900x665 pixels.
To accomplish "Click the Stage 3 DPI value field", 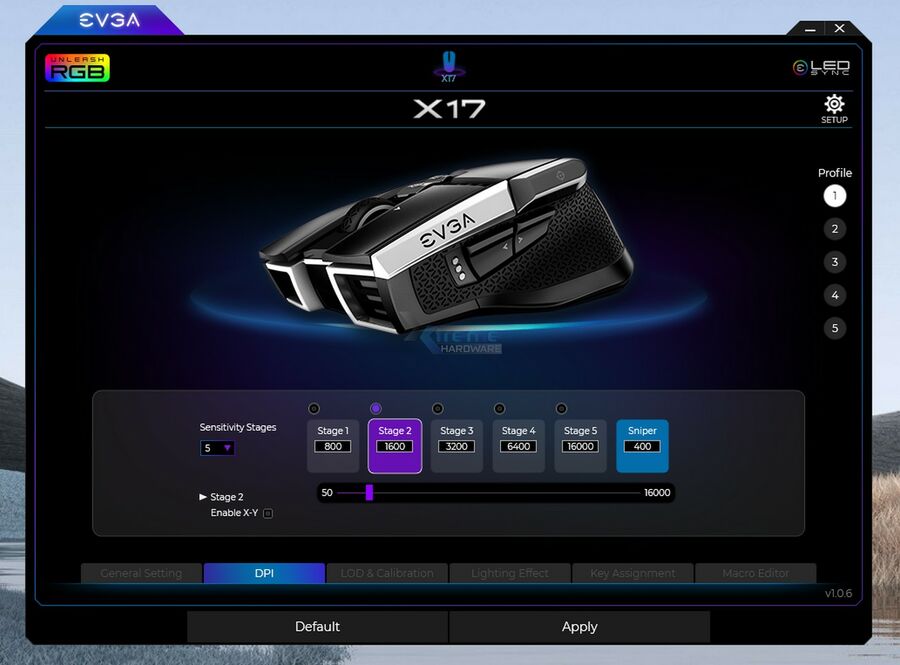I will click(456, 447).
